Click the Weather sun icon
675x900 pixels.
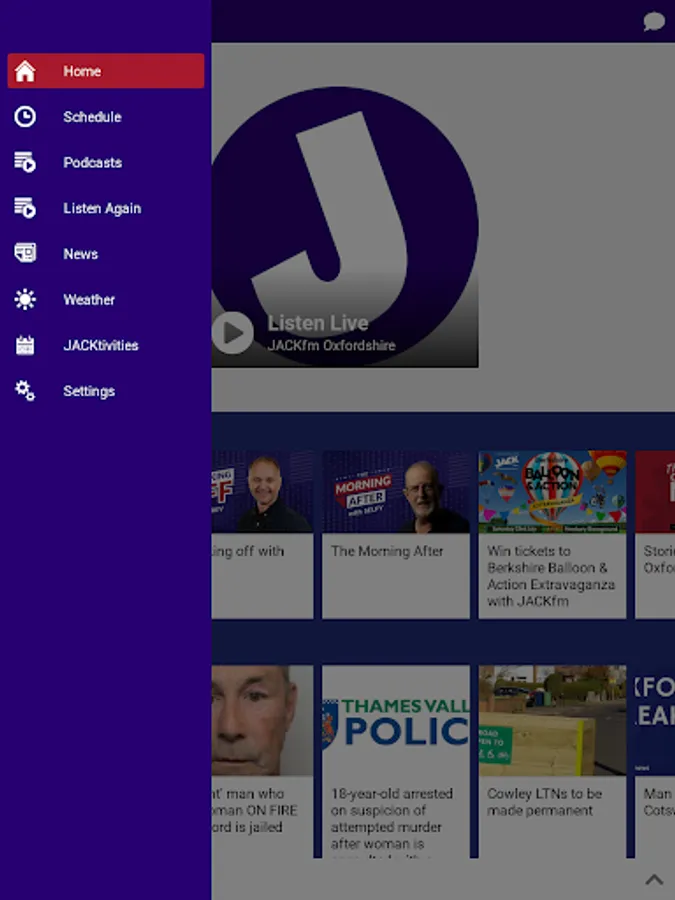[25, 299]
